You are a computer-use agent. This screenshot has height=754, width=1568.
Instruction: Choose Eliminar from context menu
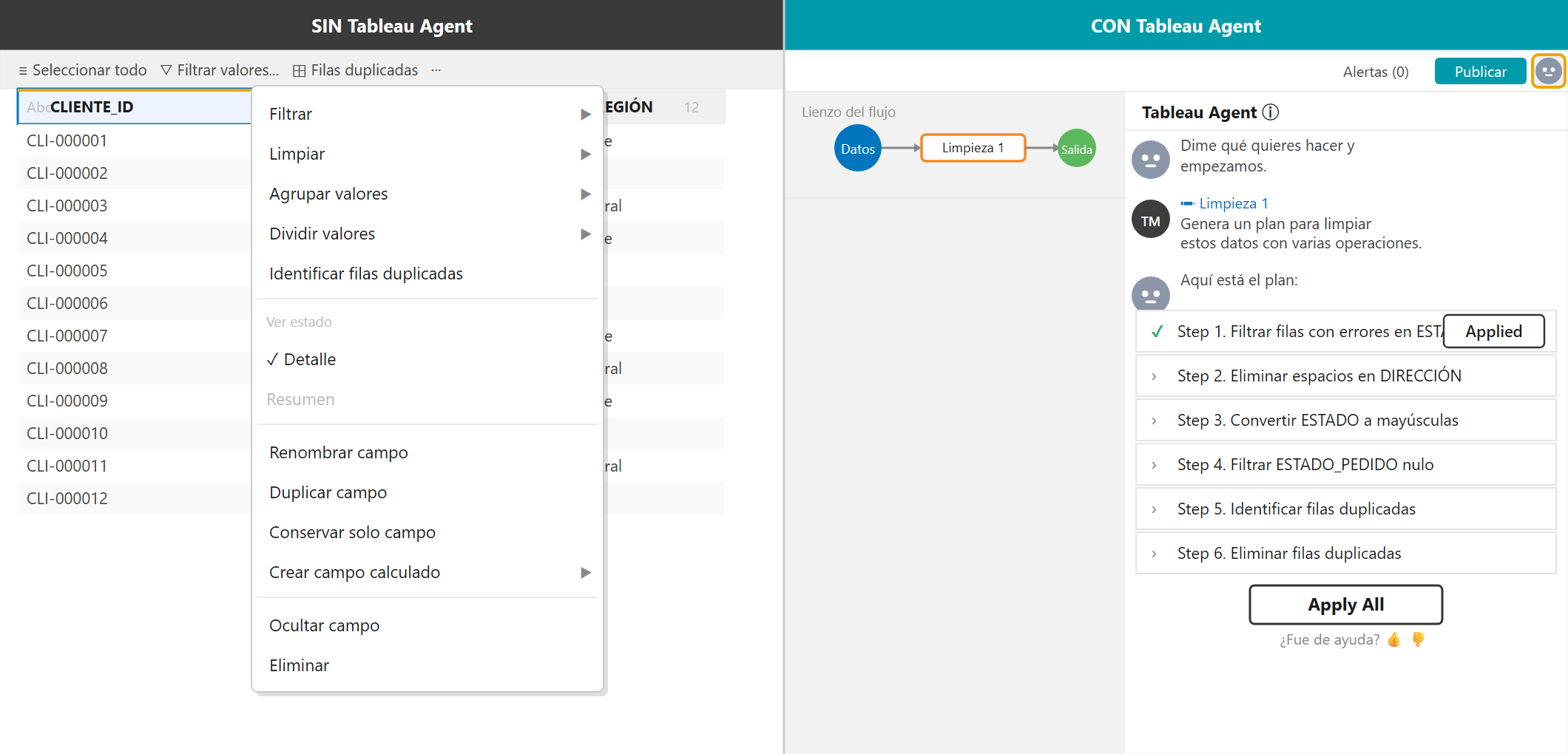(428, 665)
